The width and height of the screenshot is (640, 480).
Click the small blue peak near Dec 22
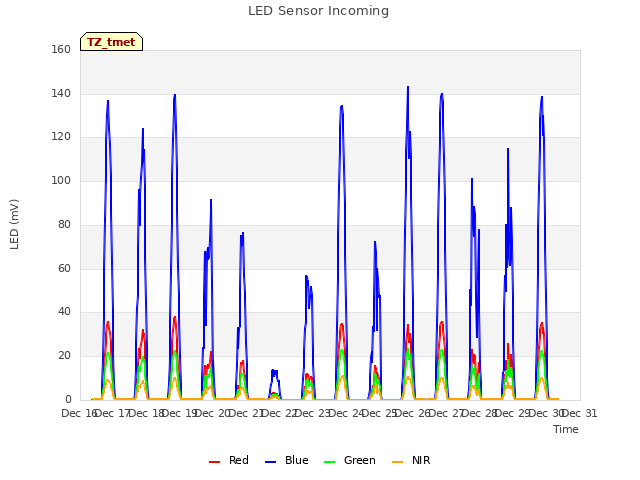coord(274,371)
